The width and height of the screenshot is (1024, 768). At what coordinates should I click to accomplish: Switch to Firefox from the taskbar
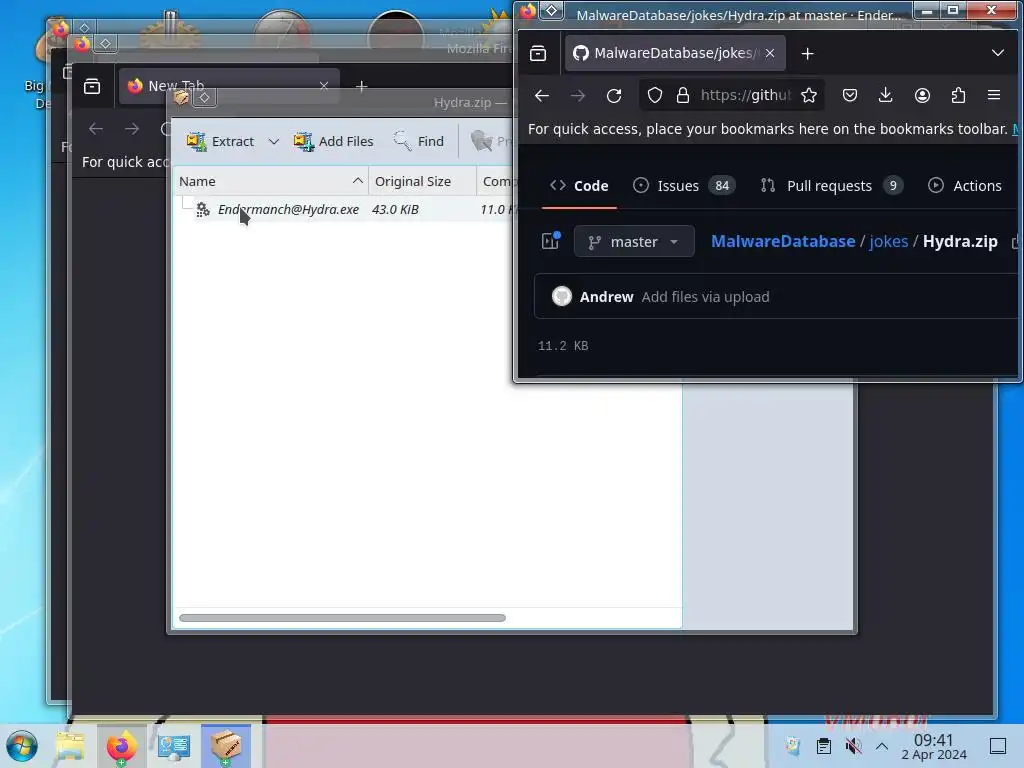pyautogui.click(x=121, y=746)
